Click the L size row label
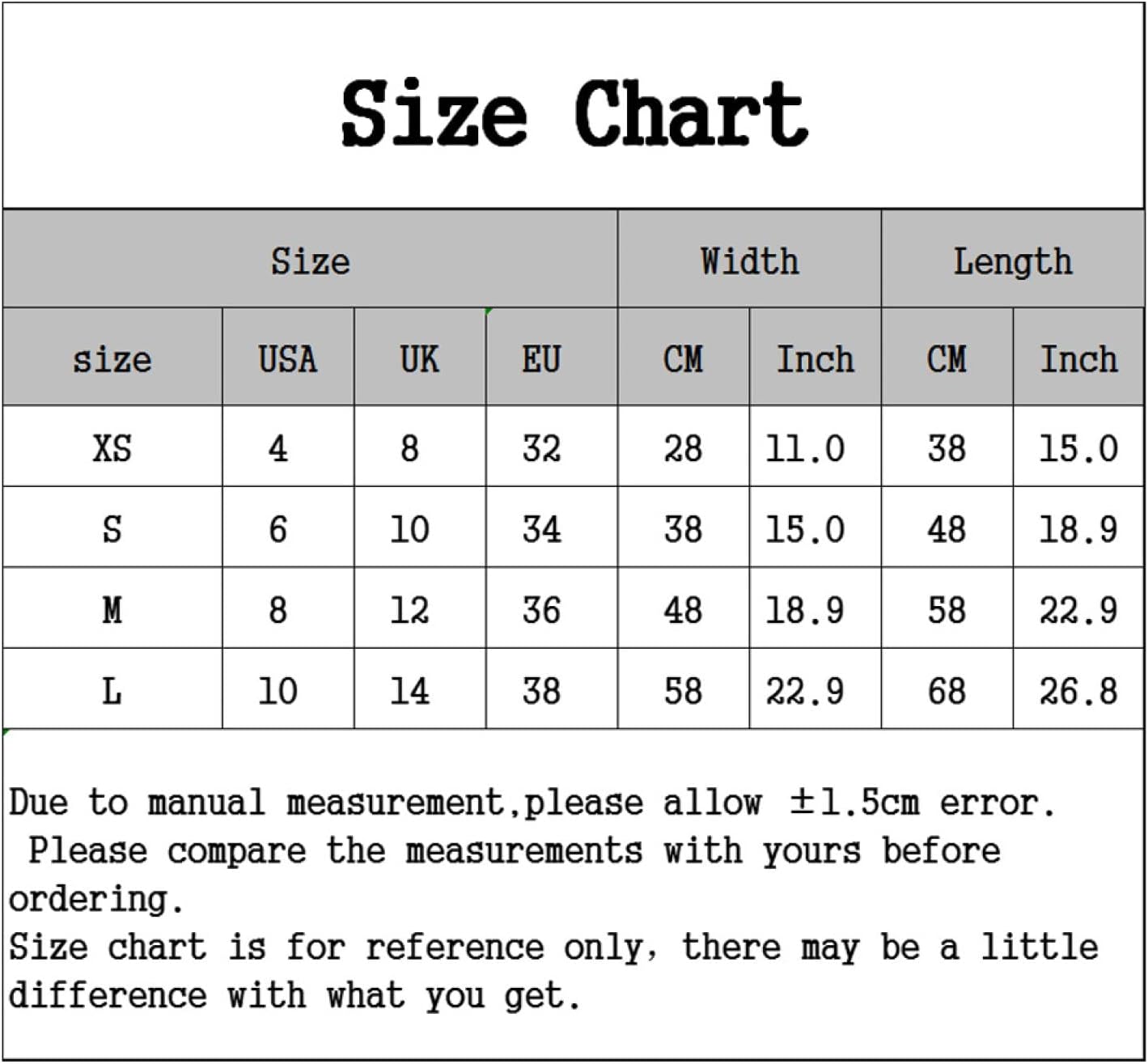Viewport: 1148px width, 1064px height. (112, 690)
